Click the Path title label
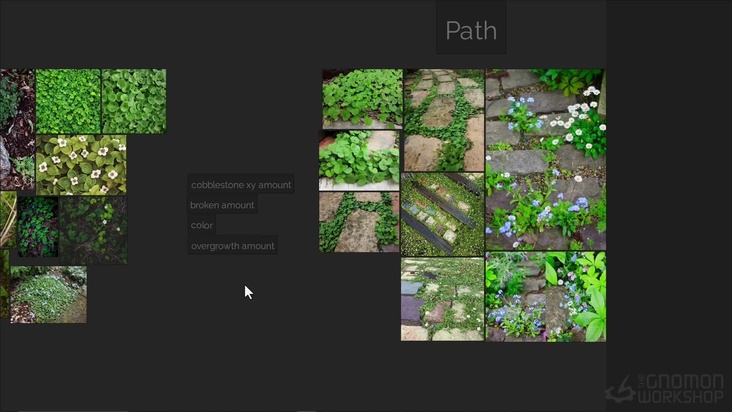 pyautogui.click(x=471, y=30)
